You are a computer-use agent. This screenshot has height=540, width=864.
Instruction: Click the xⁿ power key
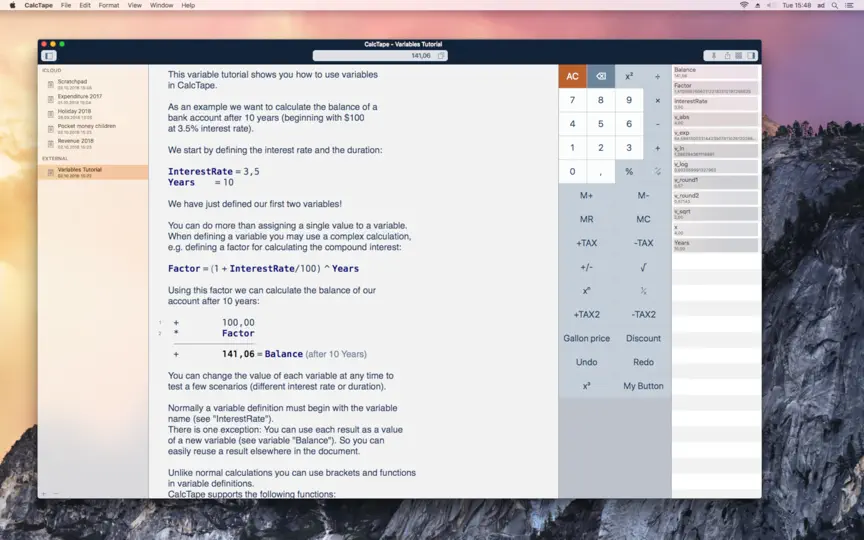[x=586, y=291]
